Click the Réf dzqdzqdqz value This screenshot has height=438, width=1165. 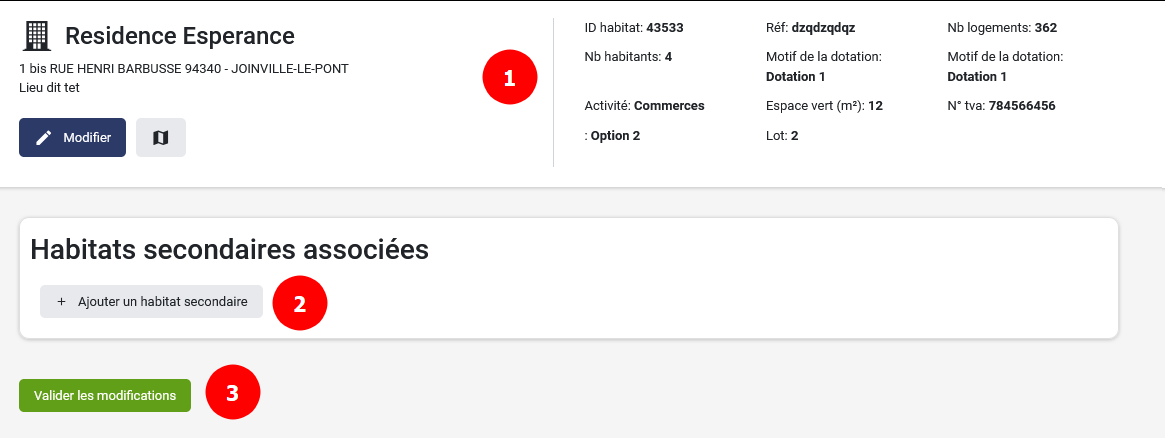tap(823, 28)
